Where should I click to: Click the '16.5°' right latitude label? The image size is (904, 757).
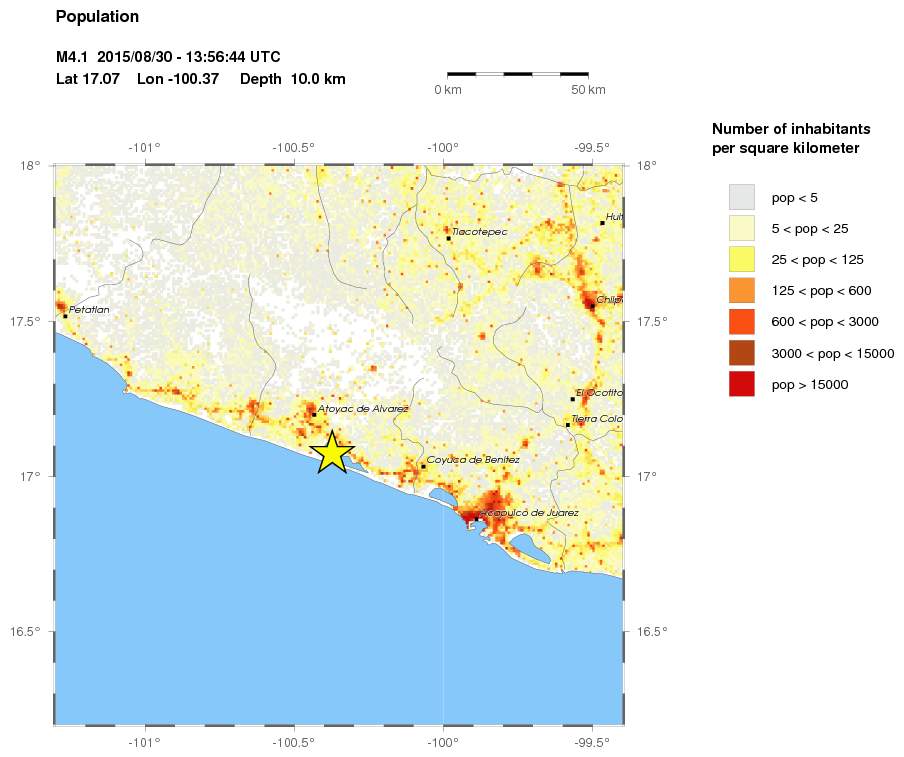(652, 631)
